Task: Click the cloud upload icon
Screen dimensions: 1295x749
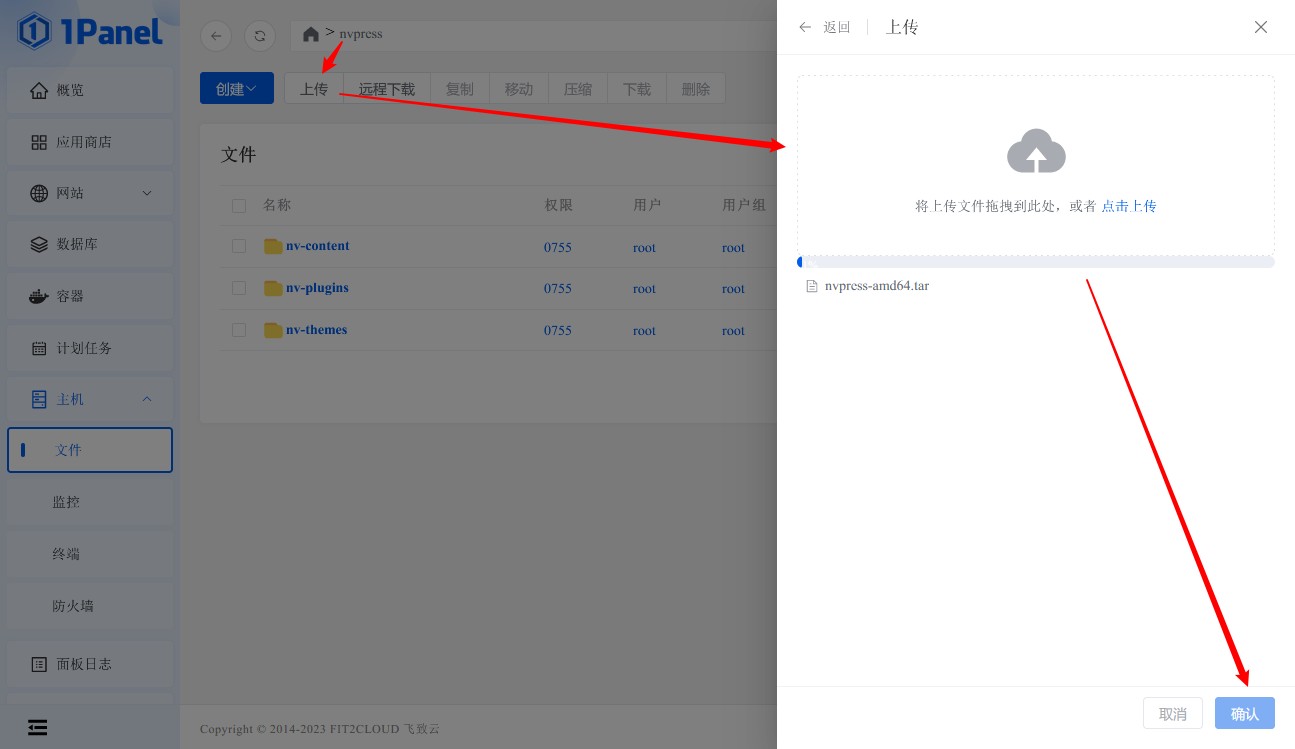Action: click(1036, 151)
